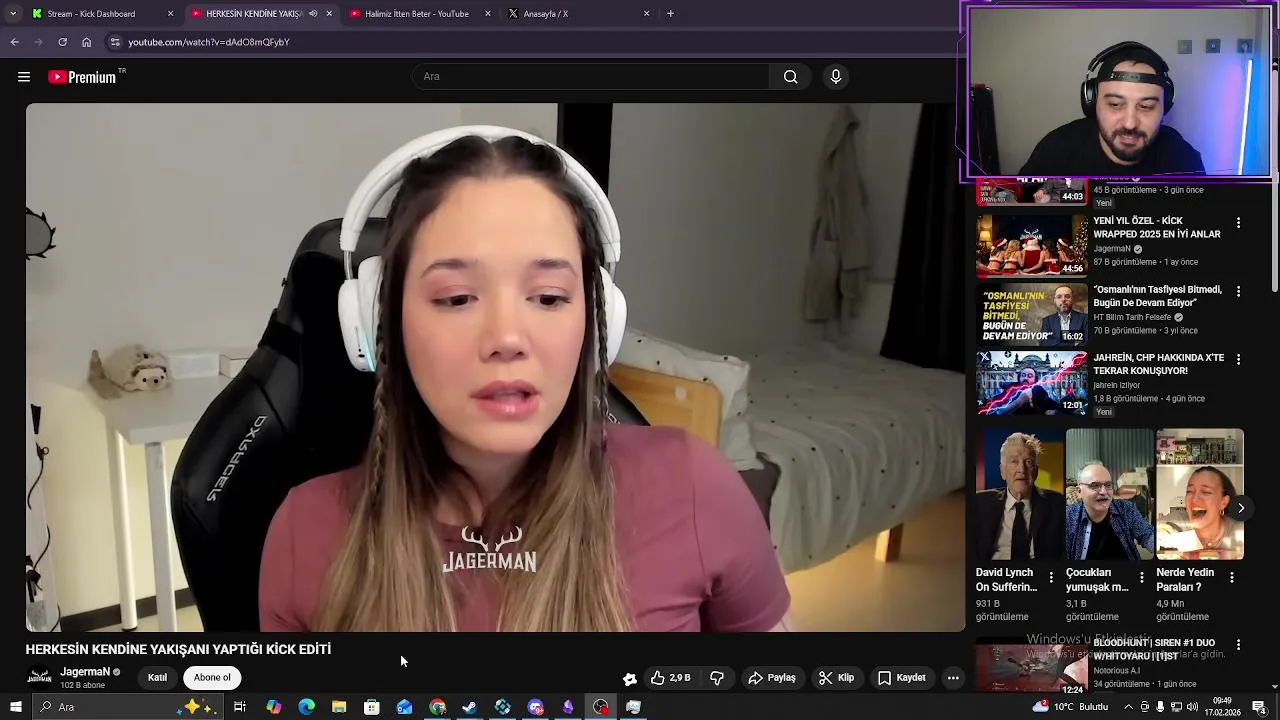
Task: Open OBS Studio from taskbar
Action: coord(600,707)
